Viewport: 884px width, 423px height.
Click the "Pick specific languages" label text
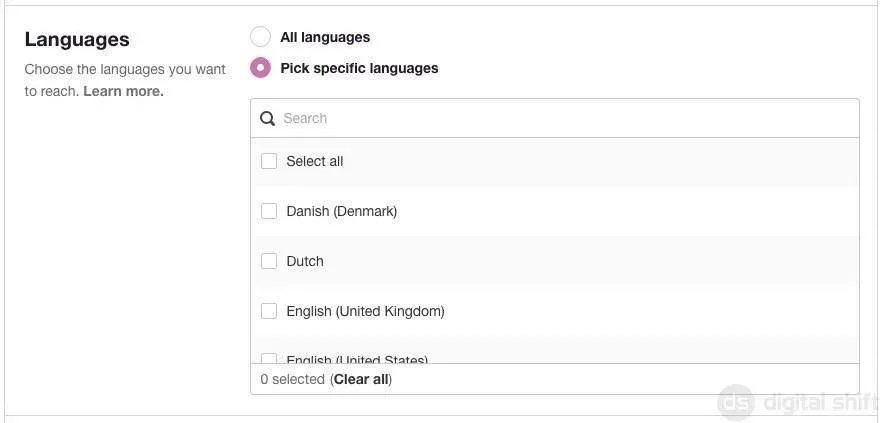click(x=359, y=68)
